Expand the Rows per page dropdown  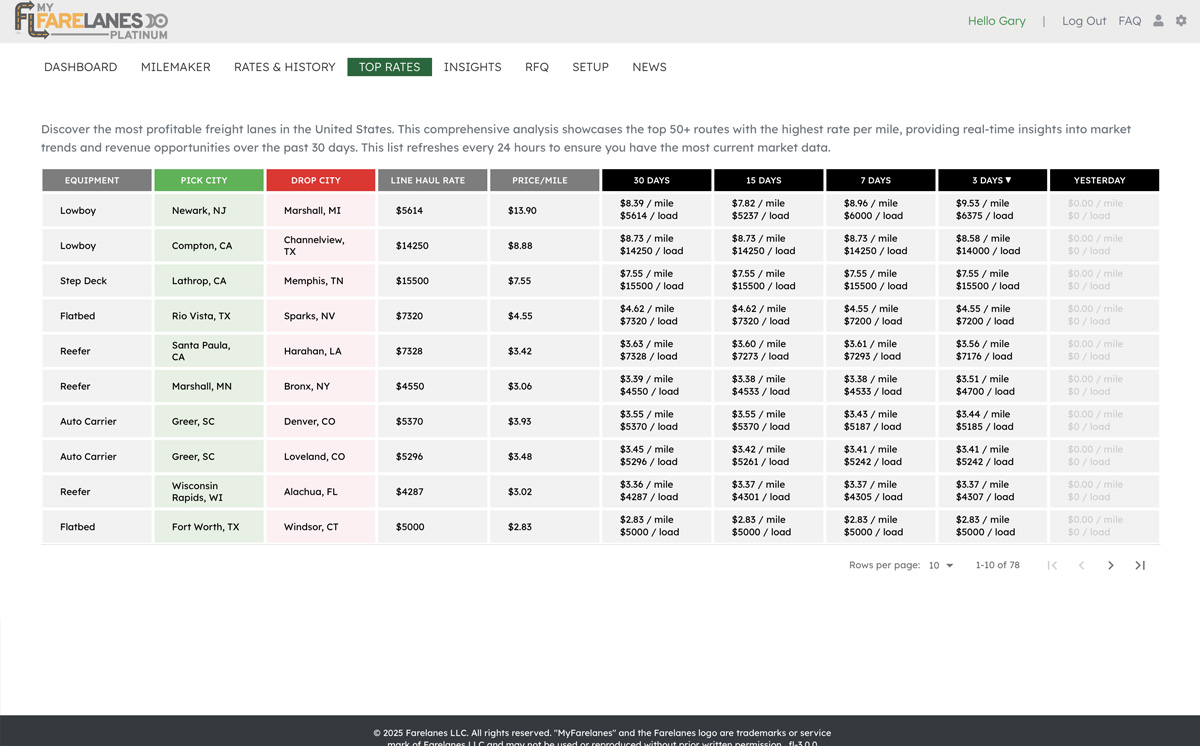(940, 566)
